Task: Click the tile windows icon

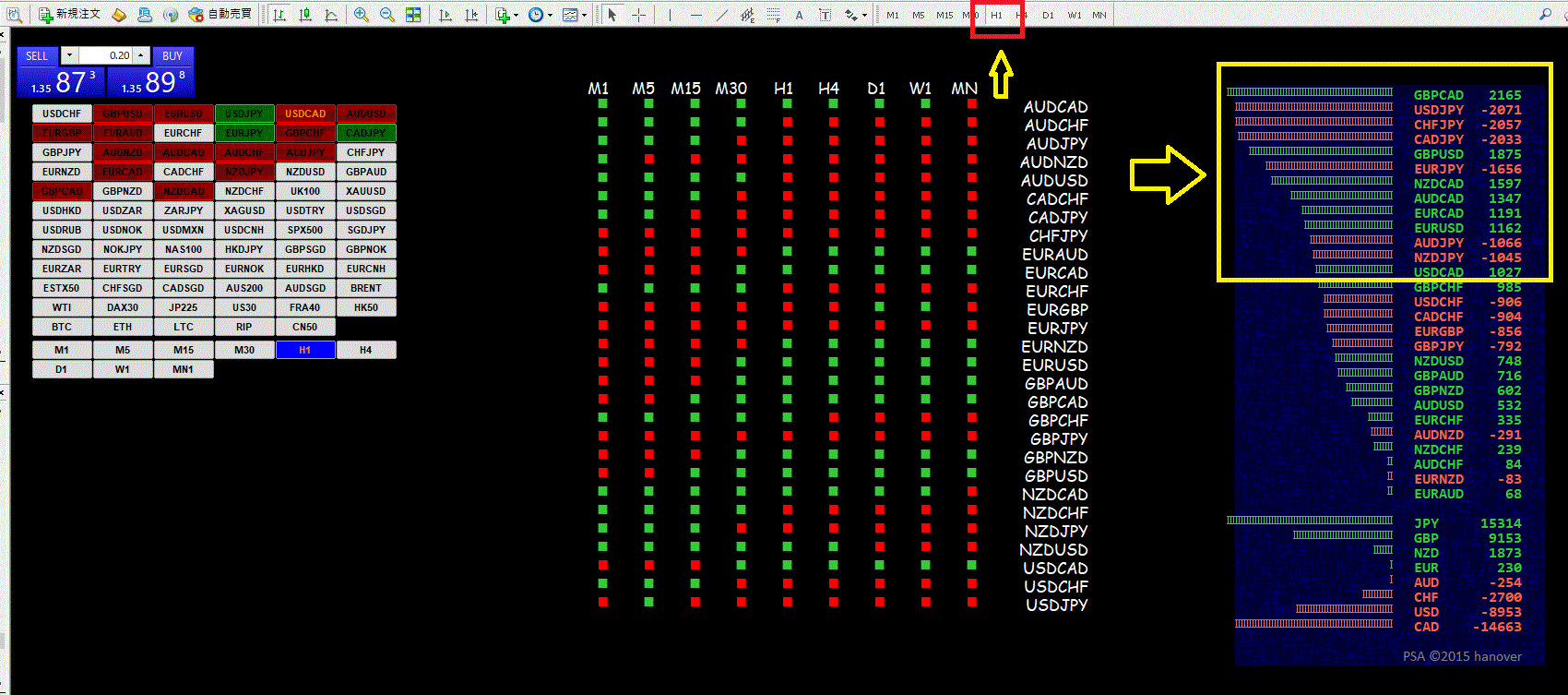Action: [413, 15]
